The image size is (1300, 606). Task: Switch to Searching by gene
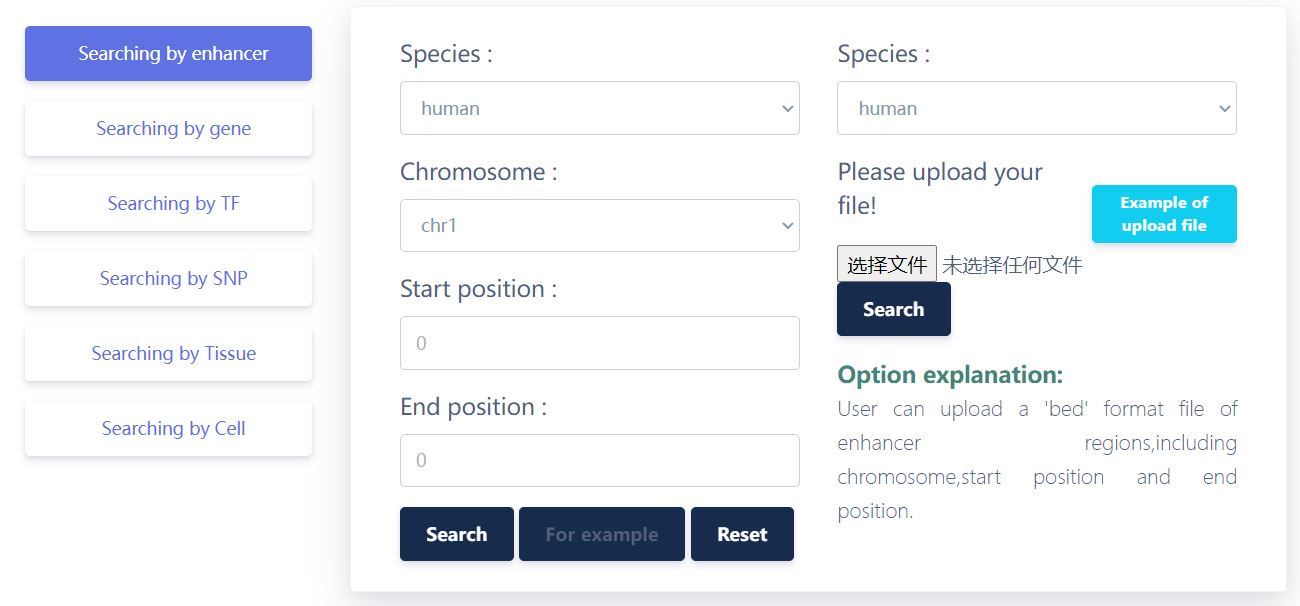[168, 129]
